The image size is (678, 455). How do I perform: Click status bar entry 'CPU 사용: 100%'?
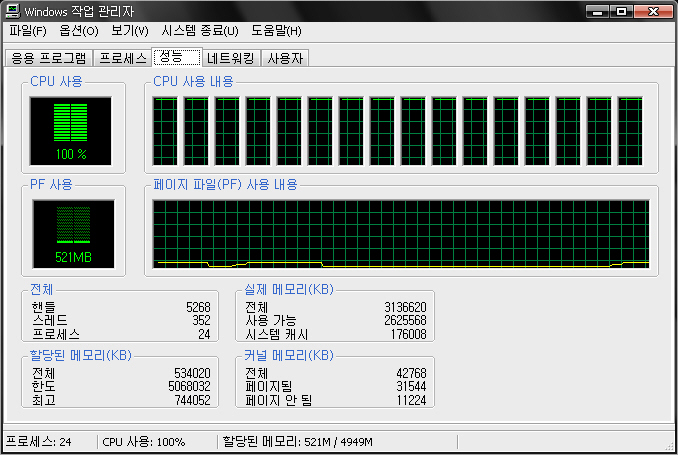coord(144,442)
